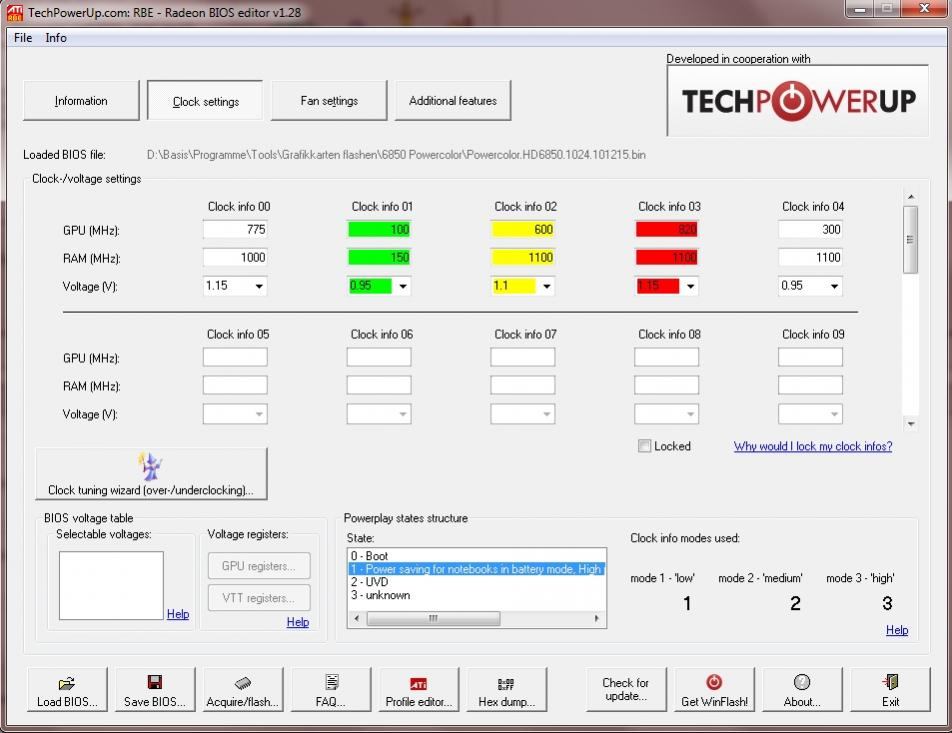This screenshot has height=733, width=952.
Task: Expand Clock info 00 voltage dropdown
Action: tap(259, 286)
